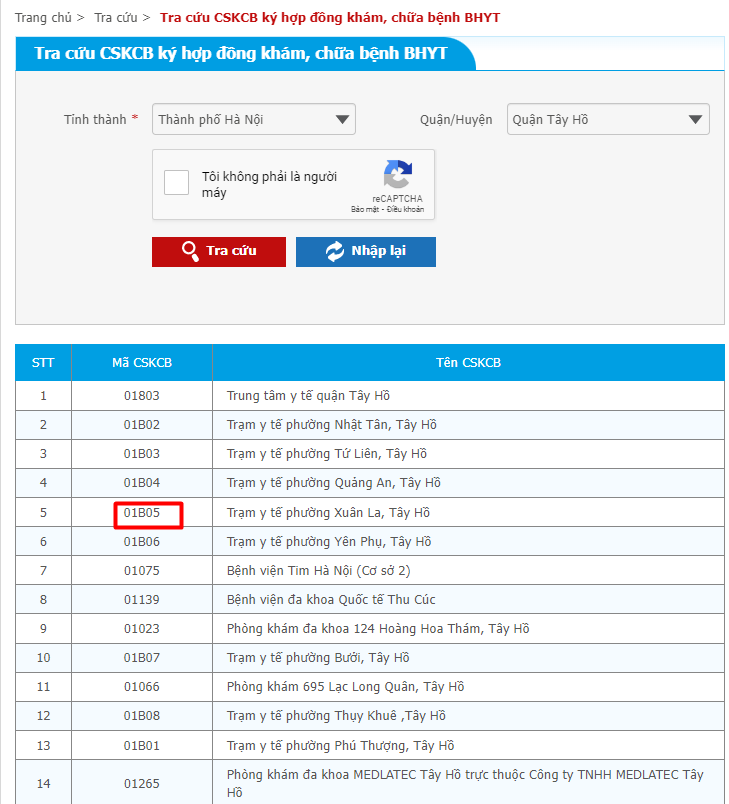Click the STT column header

click(43, 362)
